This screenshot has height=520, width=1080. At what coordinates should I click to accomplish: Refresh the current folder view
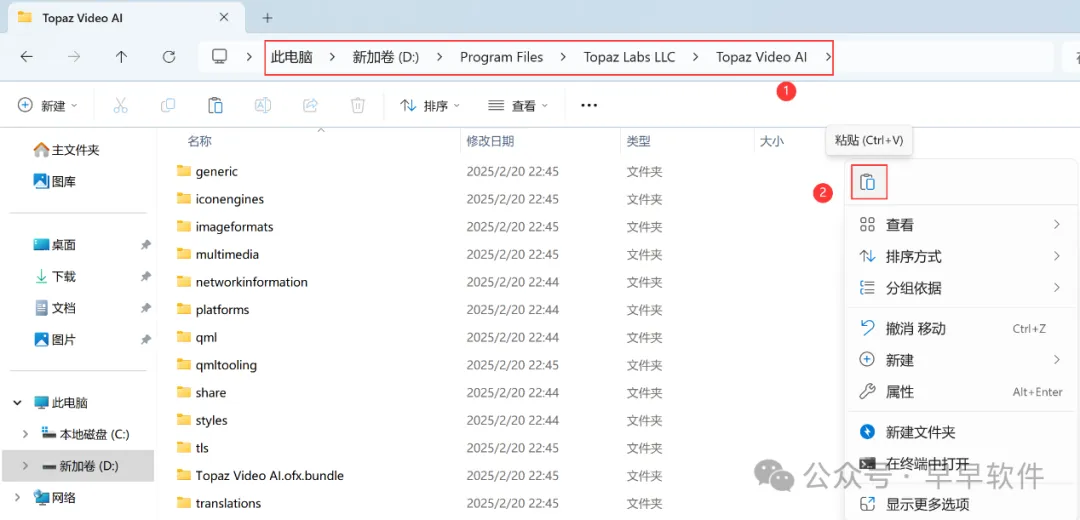(169, 57)
